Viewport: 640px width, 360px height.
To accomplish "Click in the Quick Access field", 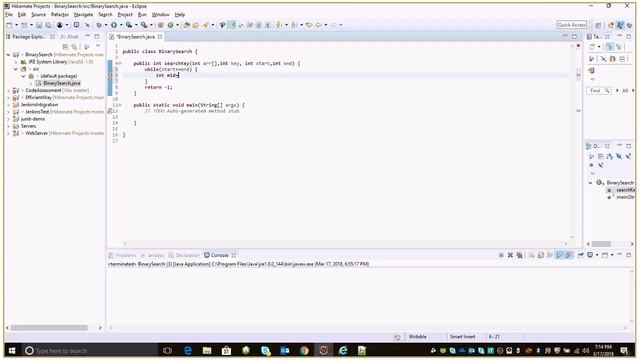I will (x=571, y=25).
